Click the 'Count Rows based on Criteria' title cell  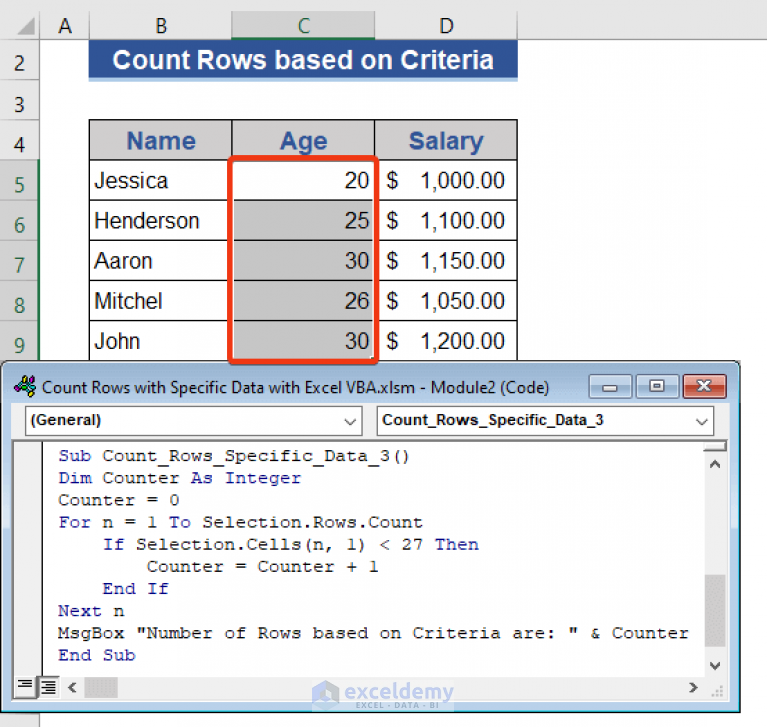coord(303,60)
